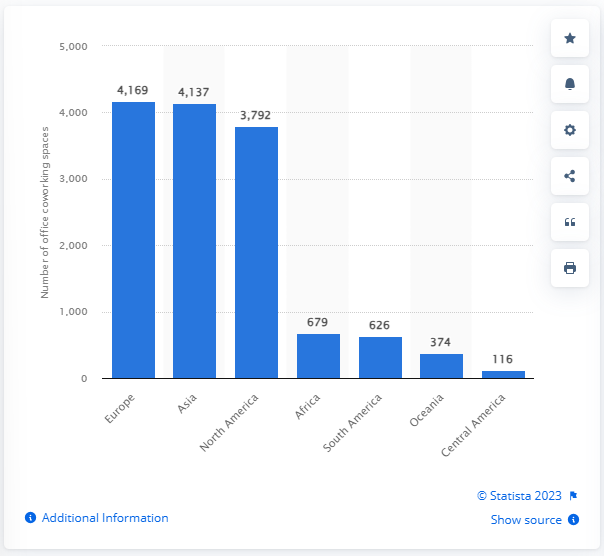Open the gear settings icon
The height and width of the screenshot is (556, 604).
[570, 130]
